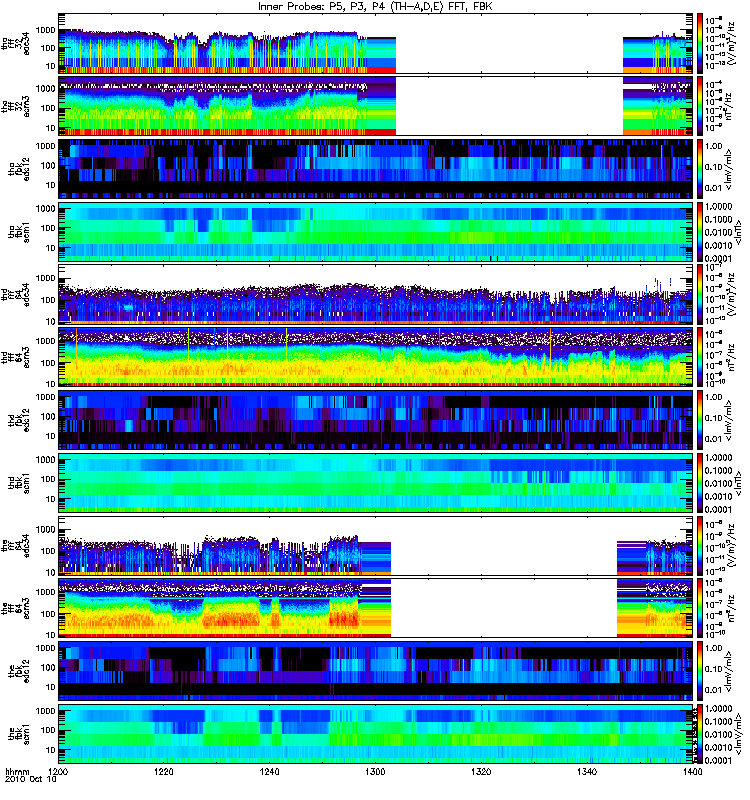Select the thd fbk scm1 filter bank panel
The width and height of the screenshot is (750, 800).
click(x=376, y=483)
